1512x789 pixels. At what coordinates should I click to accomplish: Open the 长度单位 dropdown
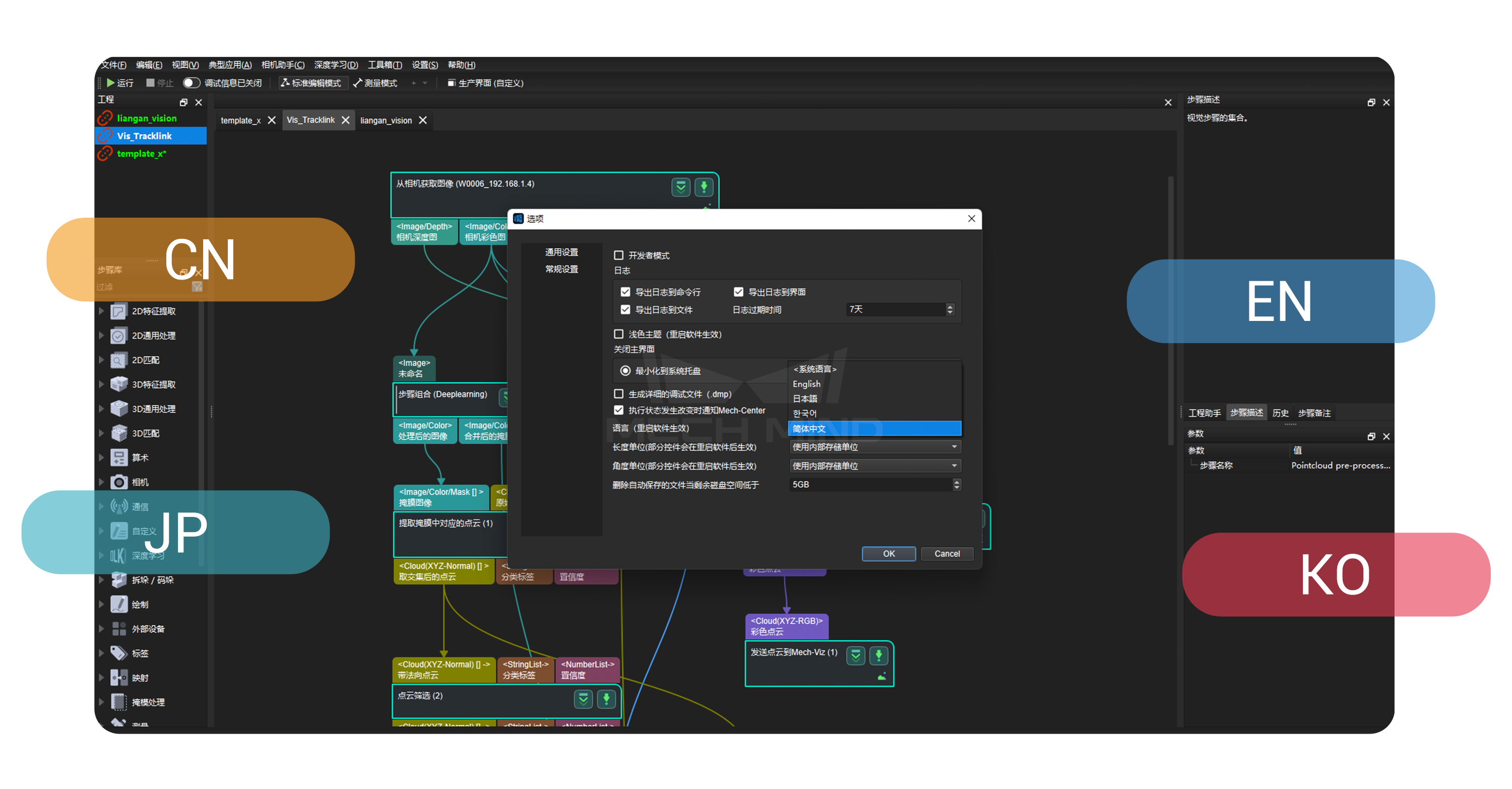pyautogui.click(x=874, y=447)
